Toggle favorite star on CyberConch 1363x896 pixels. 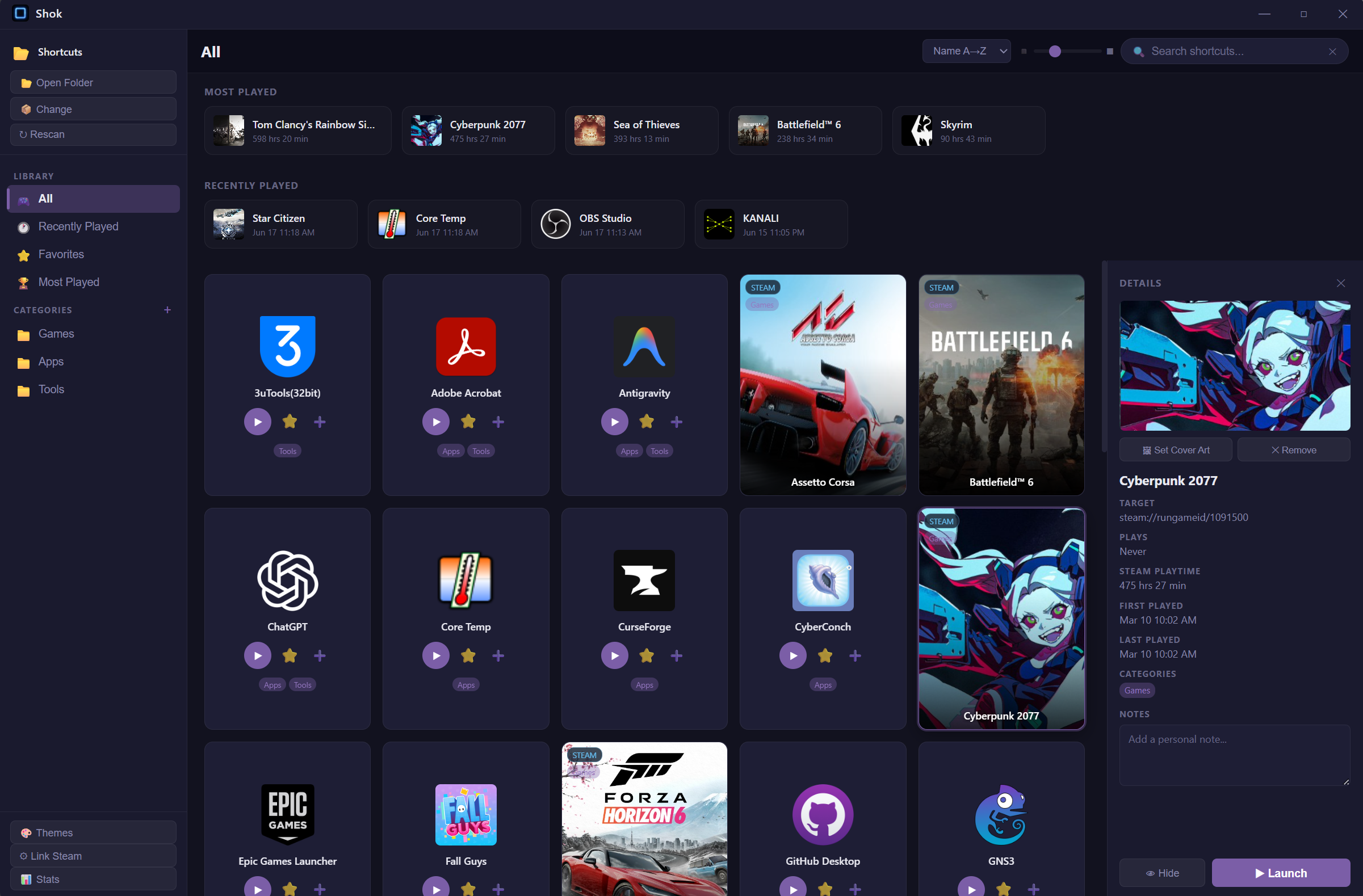coord(825,655)
